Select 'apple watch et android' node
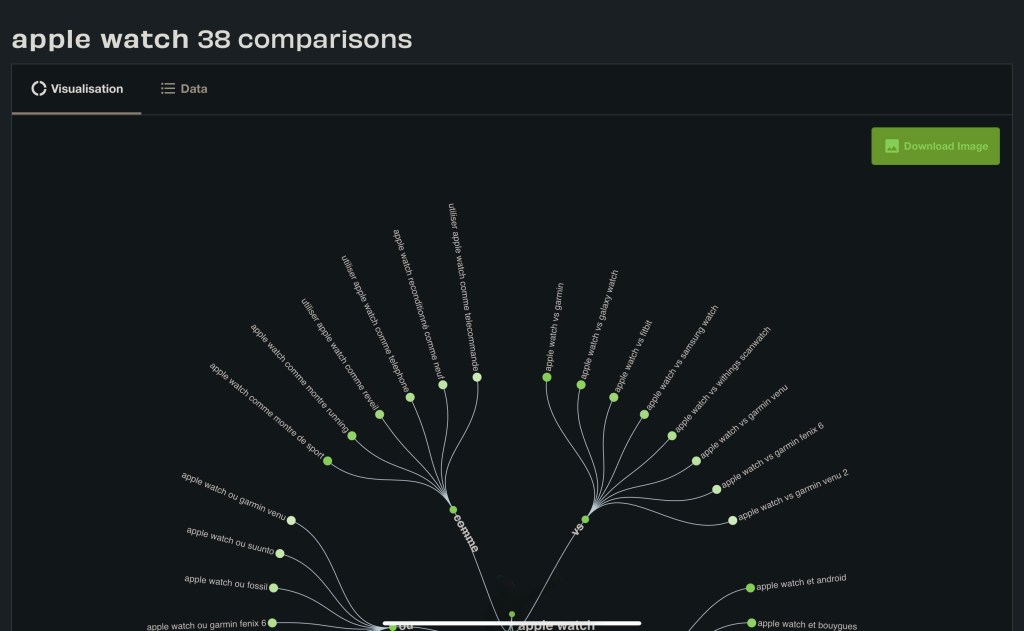Viewport: 1024px width, 631px height. [x=751, y=588]
